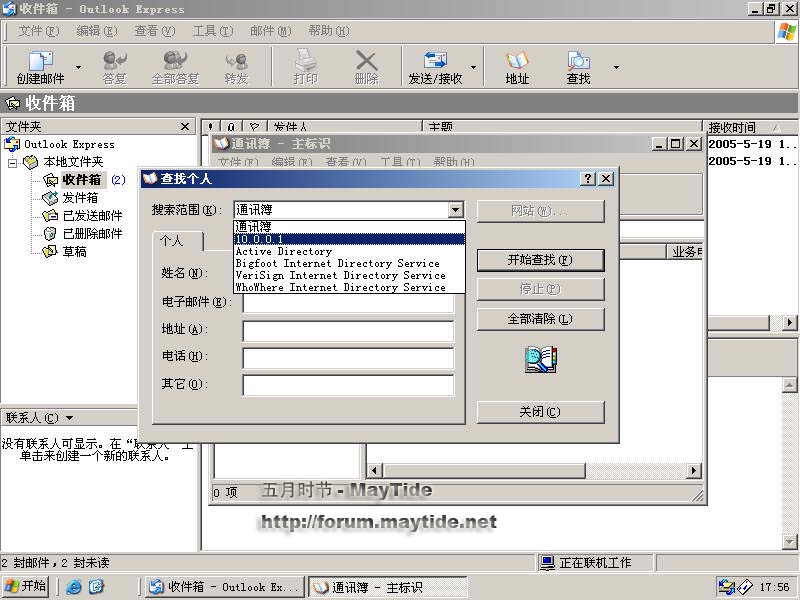
Task: Switch to the Person (个人) tab
Action: click(172, 241)
